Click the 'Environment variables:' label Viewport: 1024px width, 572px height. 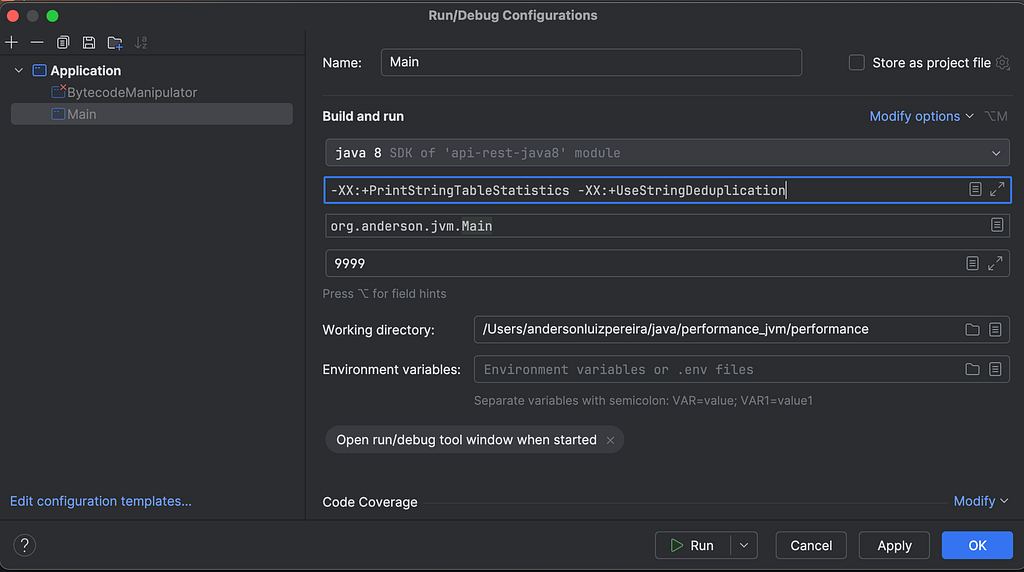(391, 370)
